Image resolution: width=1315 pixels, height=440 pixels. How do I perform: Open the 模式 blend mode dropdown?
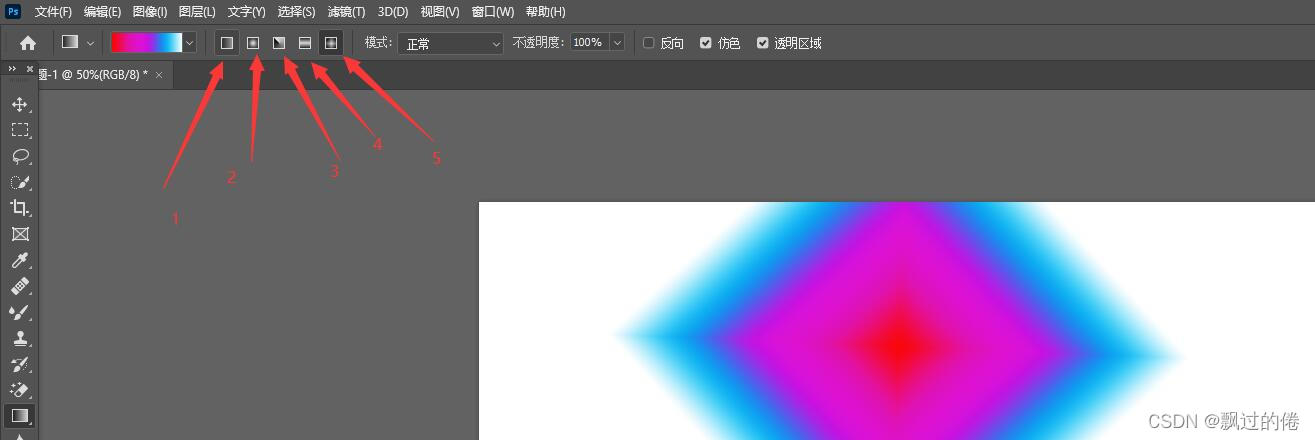[x=451, y=43]
